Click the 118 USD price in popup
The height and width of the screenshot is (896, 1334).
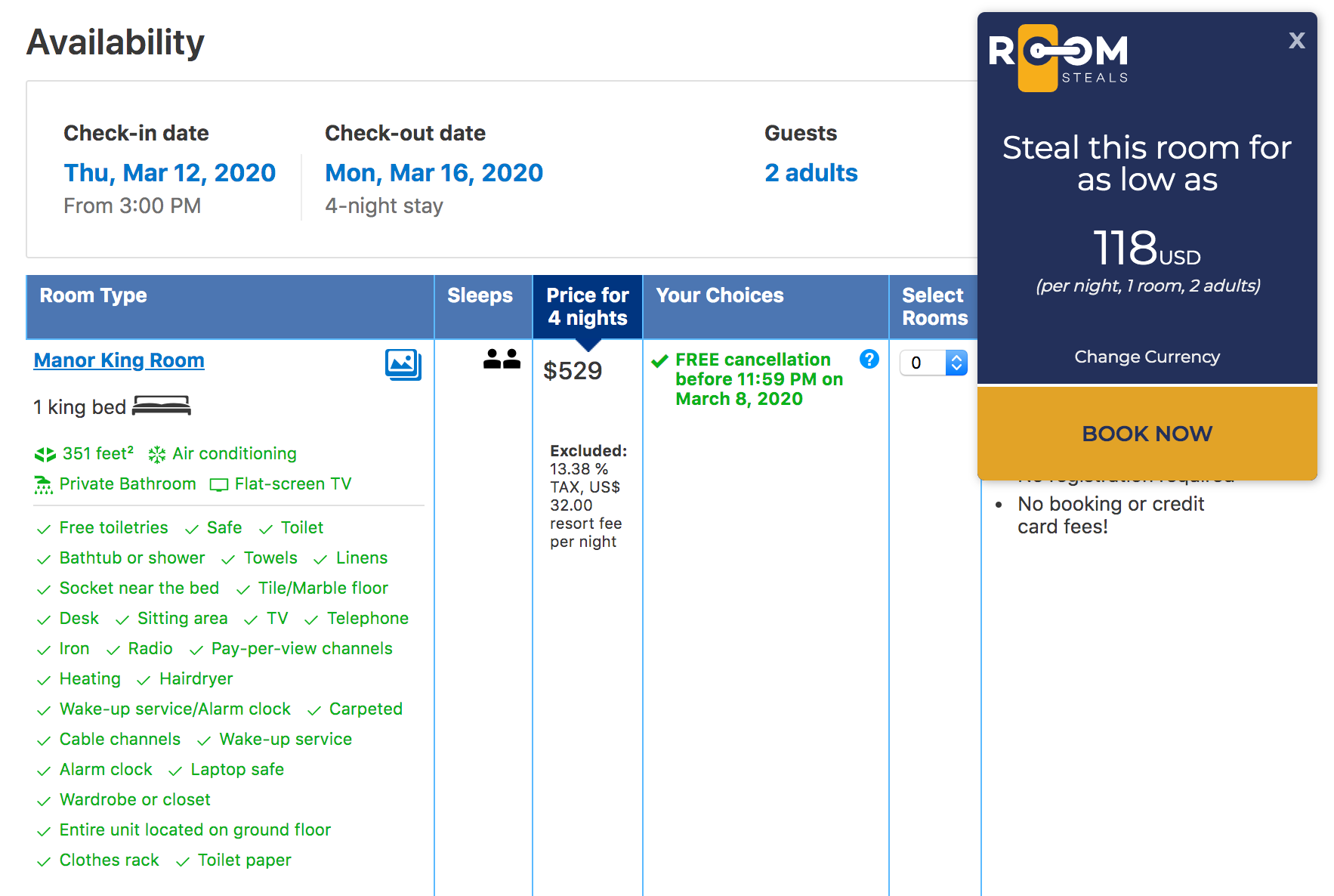[1147, 248]
